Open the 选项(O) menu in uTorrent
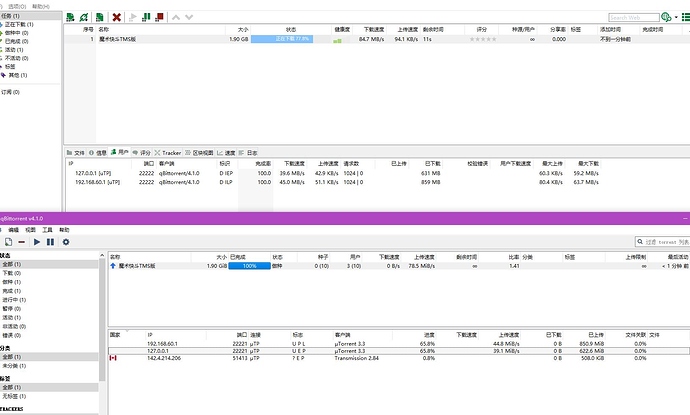This screenshot has height=415, width=690. pyautogui.click(x=17, y=6)
